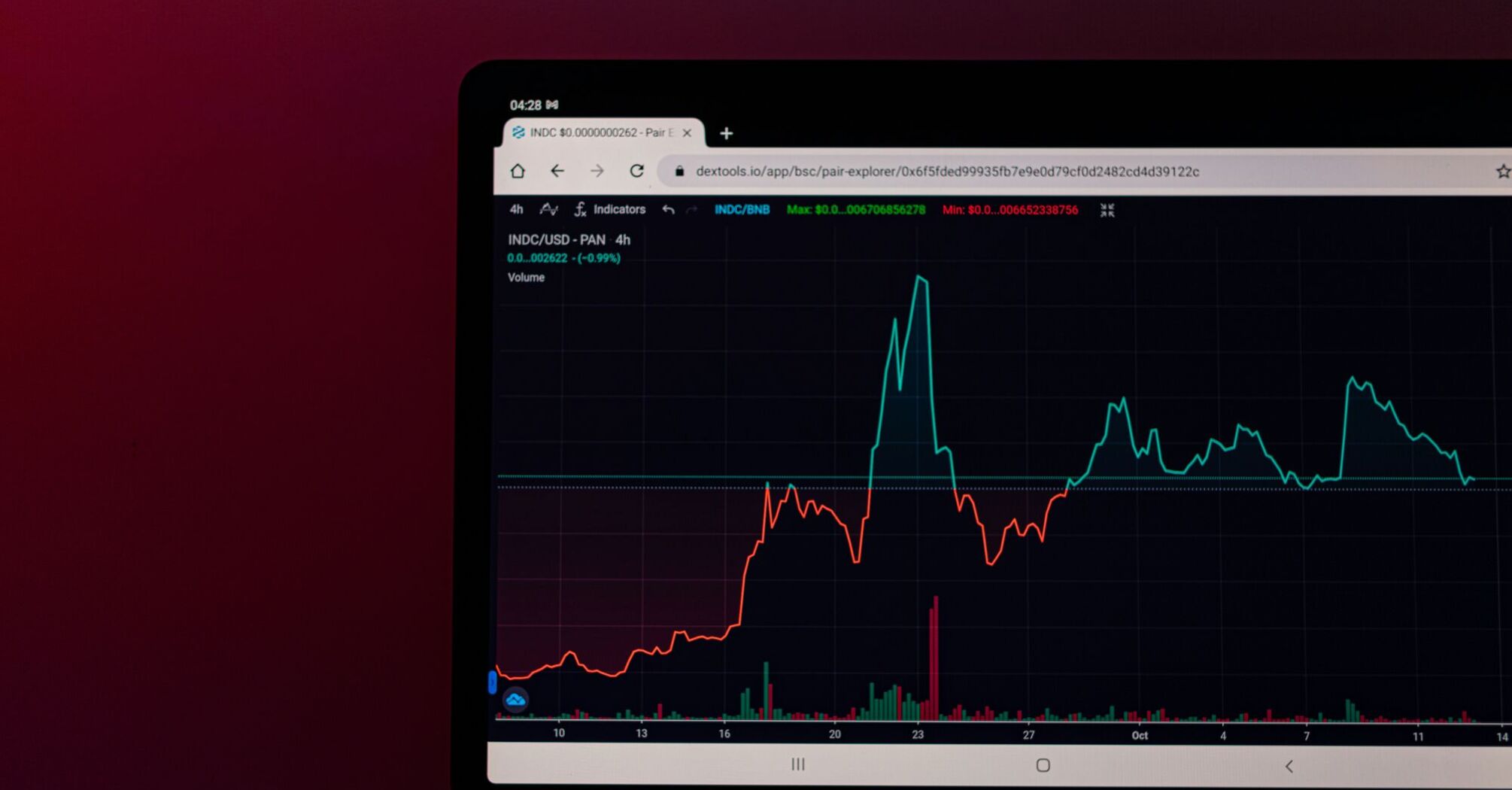Screen dimensions: 1512x790
Task: Click the Volume indicator label
Action: (x=526, y=277)
